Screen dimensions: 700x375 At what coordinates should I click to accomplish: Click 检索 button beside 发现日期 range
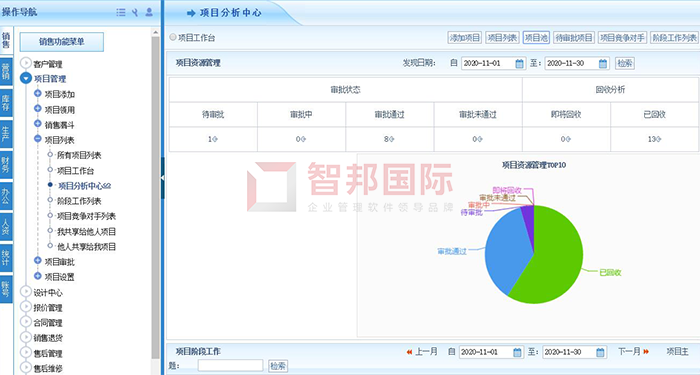(x=625, y=63)
